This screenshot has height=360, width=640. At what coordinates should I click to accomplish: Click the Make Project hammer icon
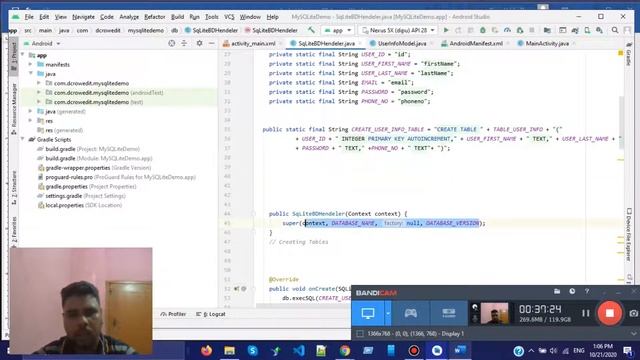pyautogui.click(x=311, y=30)
